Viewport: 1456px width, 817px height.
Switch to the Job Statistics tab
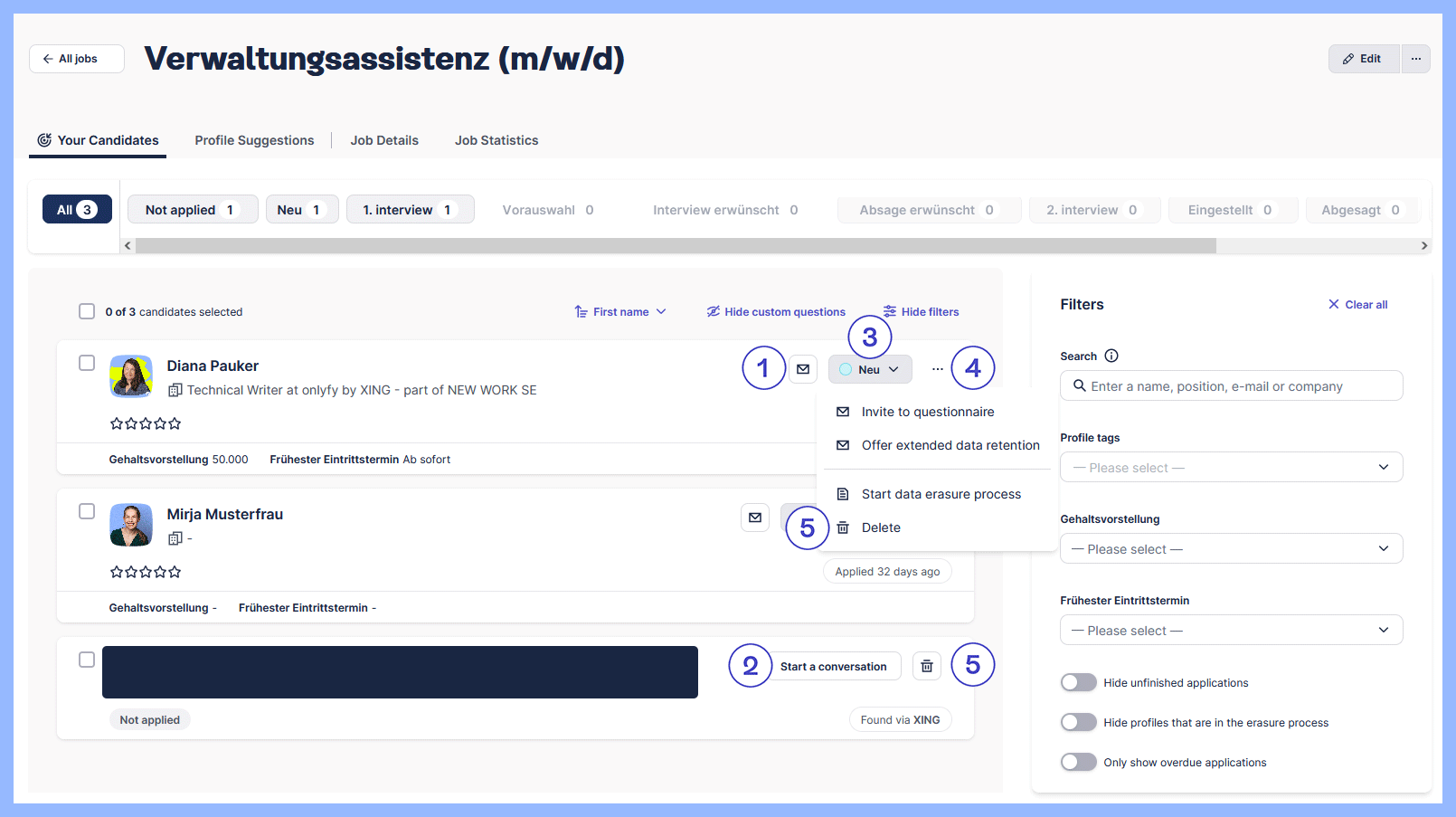click(x=496, y=140)
